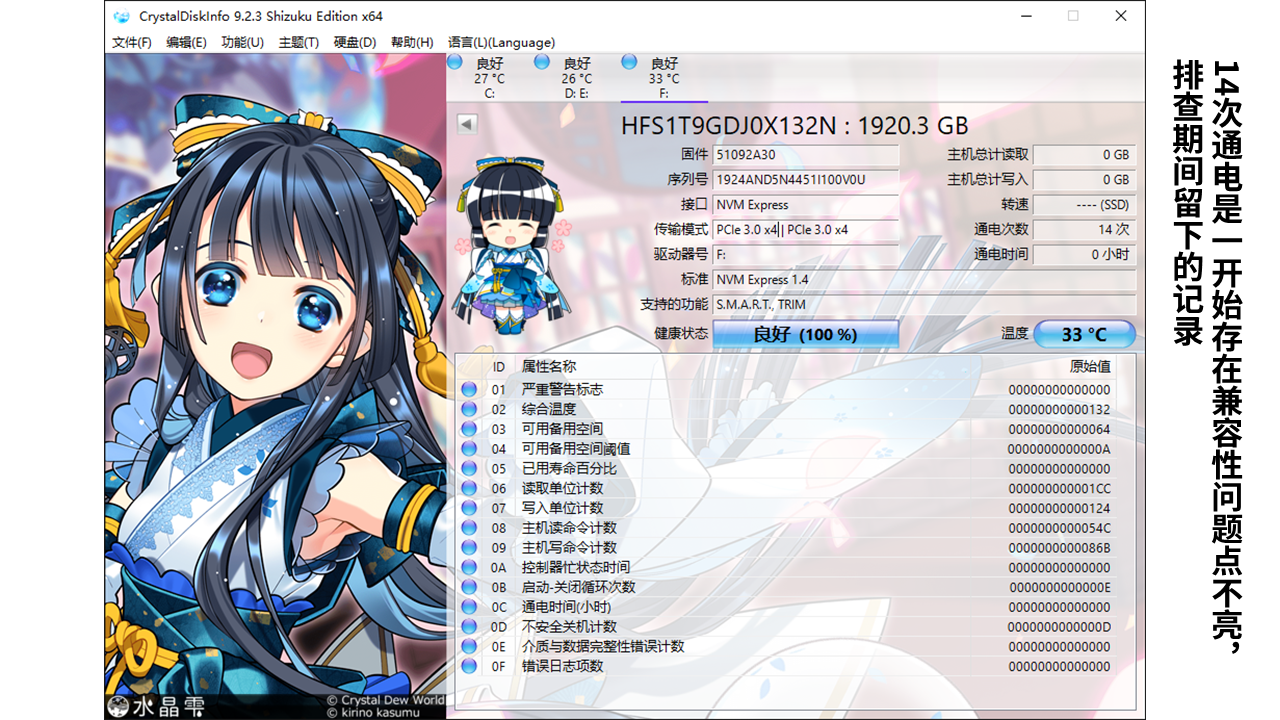Click the status orb for 可用备用空间阈值
This screenshot has height=720, width=1280.
[x=469, y=449]
